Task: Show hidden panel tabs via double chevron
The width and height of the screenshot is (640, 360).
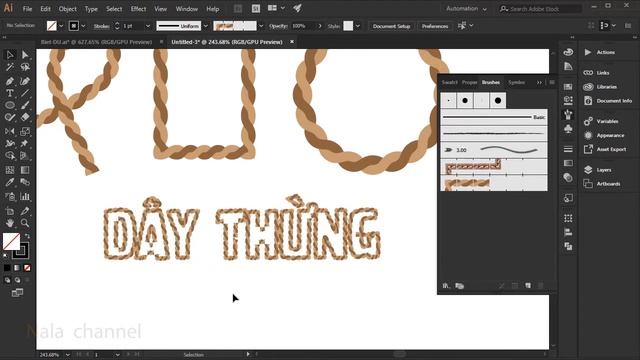Action: (539, 82)
